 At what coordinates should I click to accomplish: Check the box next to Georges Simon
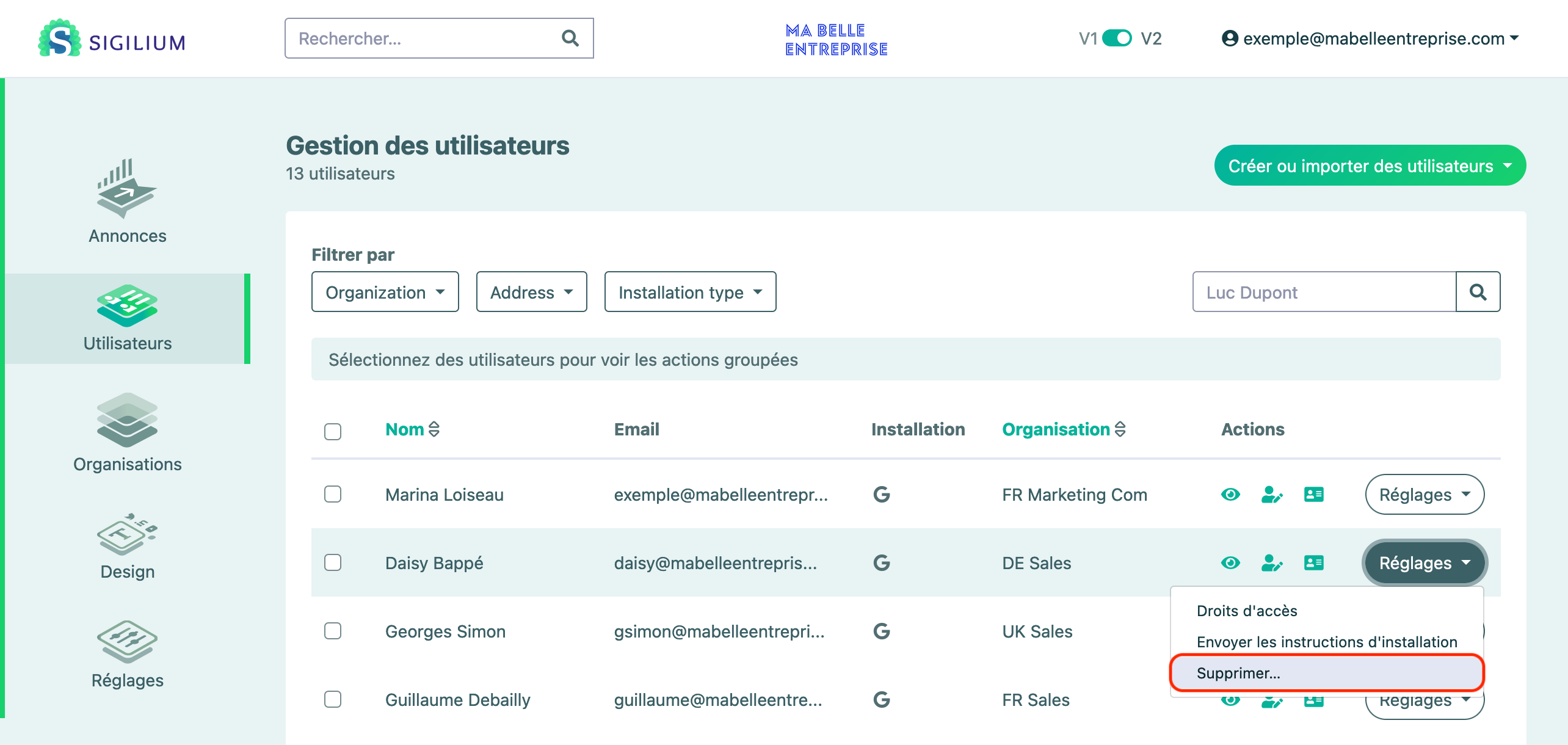coord(333,631)
